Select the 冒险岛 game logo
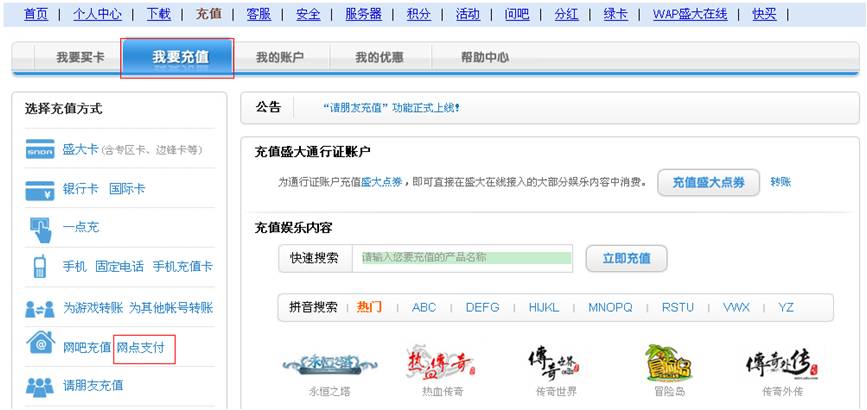This screenshot has height=410, width=867. pos(669,363)
